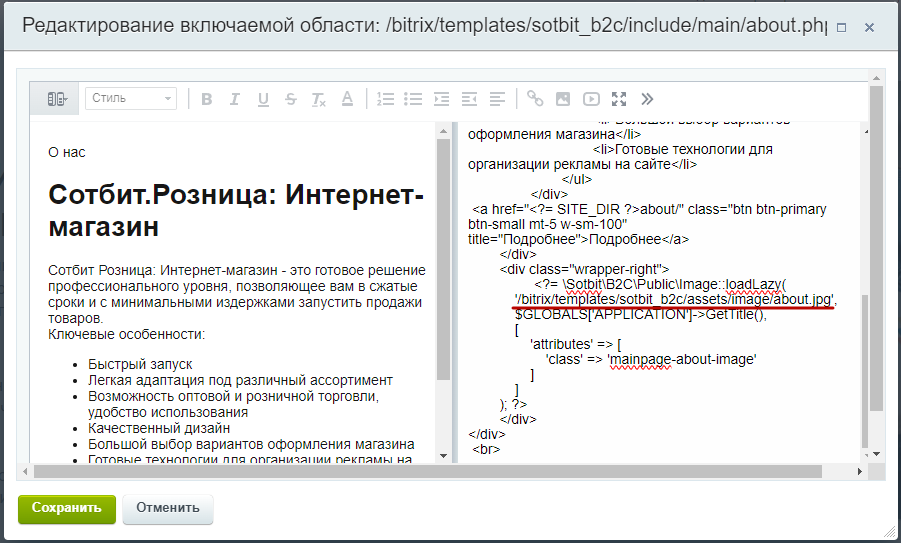Open the editor view mode switcher
Image resolution: width=901 pixels, height=543 pixels.
coord(57,99)
